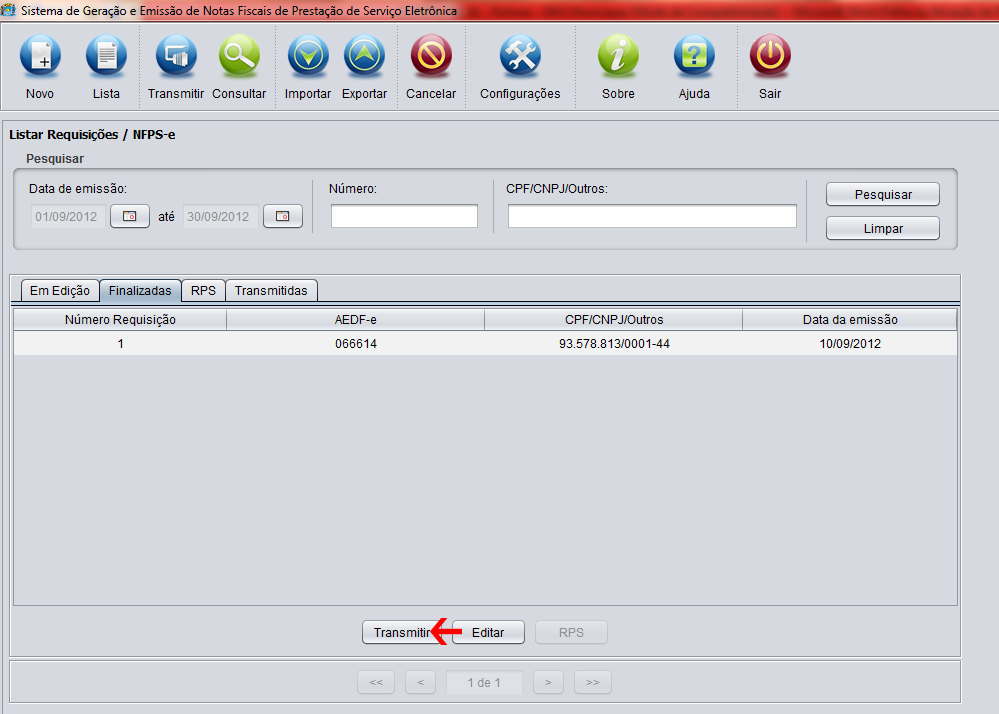Screen dimensions: 999x714
Task: Select the cell 93.578.813/0001-44
Action: tap(614, 344)
